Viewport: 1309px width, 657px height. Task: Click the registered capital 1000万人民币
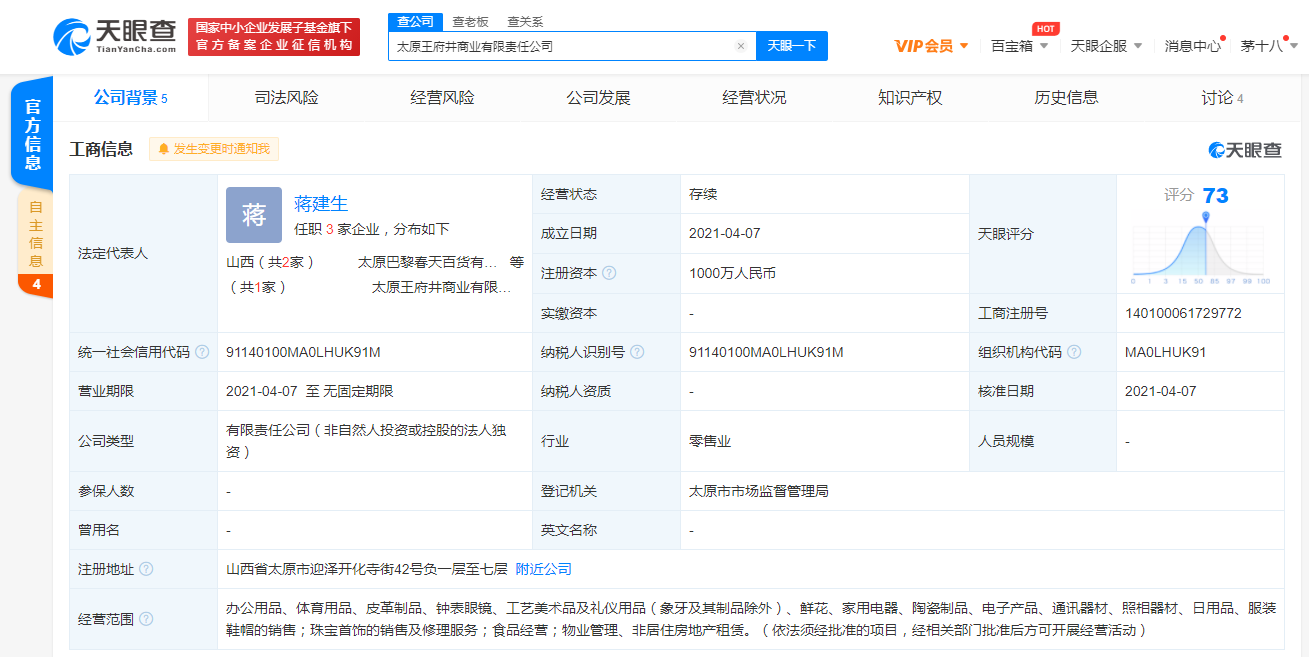732,273
